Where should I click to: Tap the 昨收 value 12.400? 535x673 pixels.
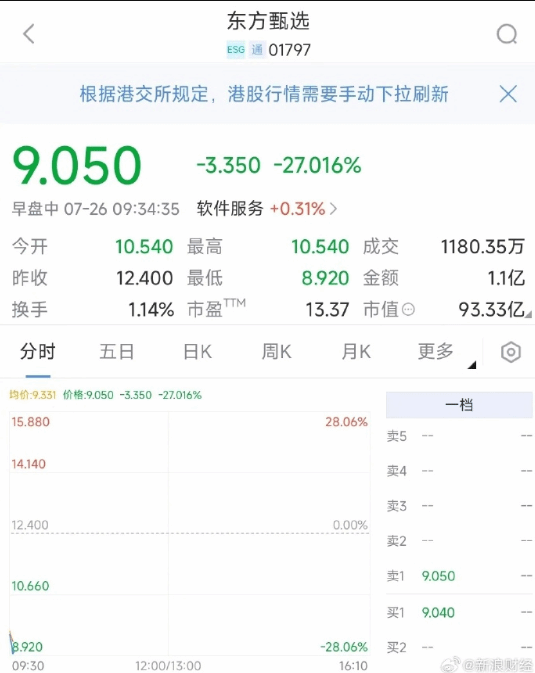[x=144, y=278]
